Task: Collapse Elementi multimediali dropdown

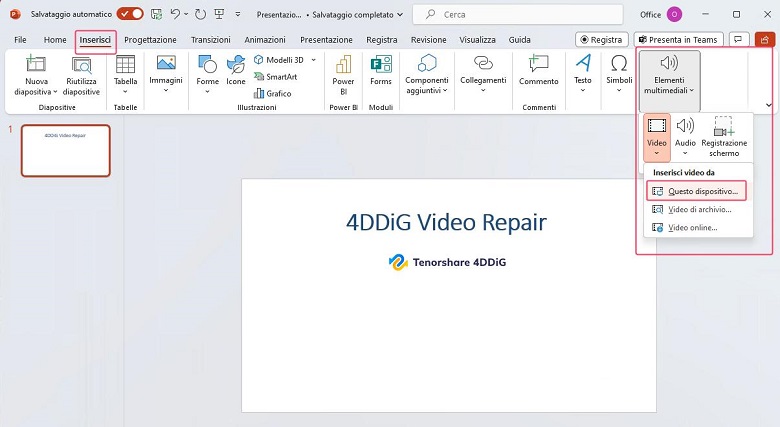Action: point(670,81)
